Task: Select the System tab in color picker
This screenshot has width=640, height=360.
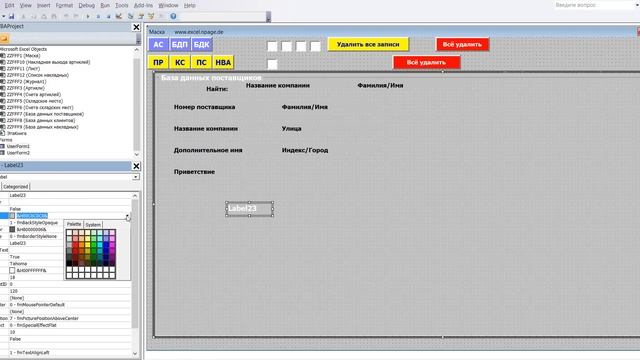Action: coord(93,225)
